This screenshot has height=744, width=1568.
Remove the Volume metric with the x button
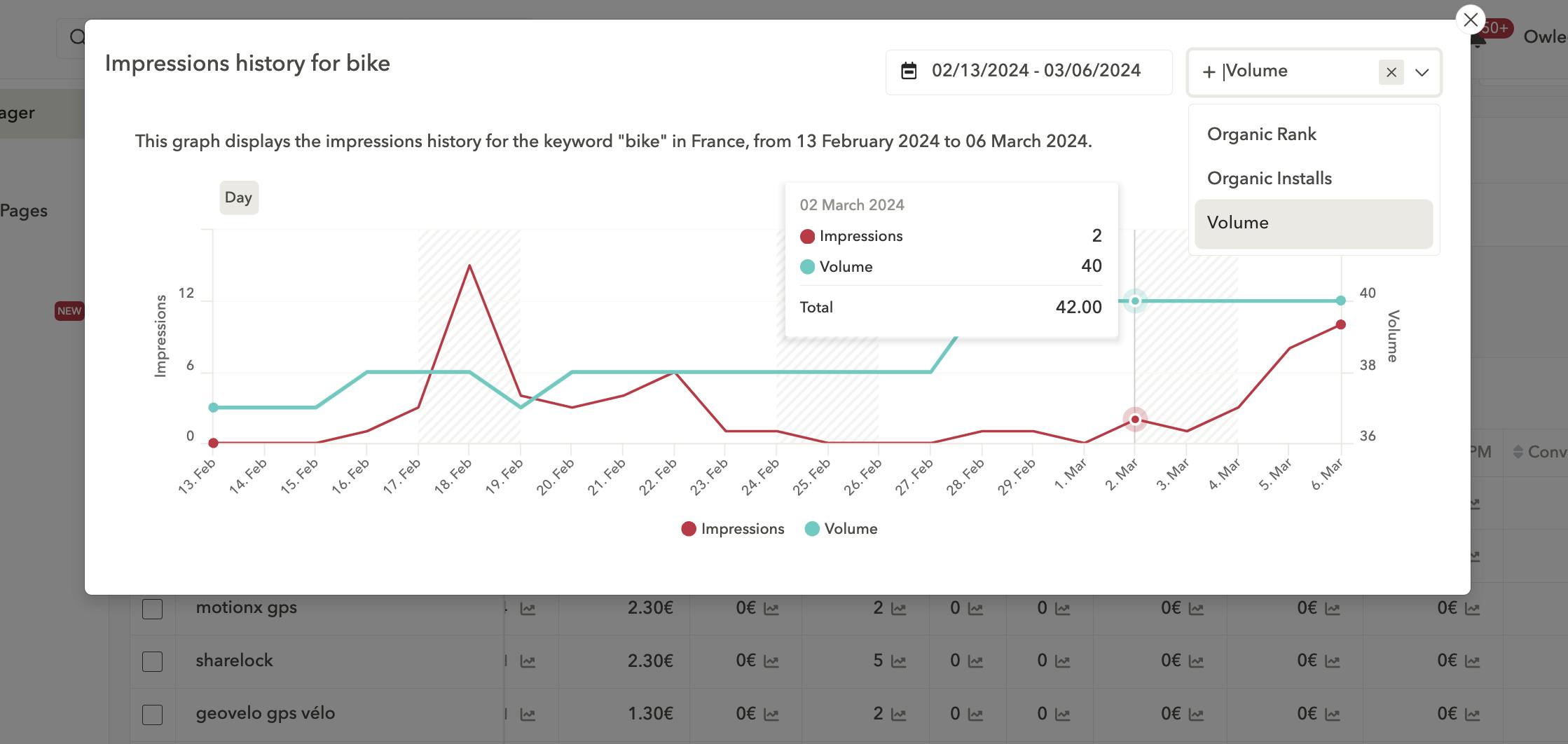(1391, 71)
